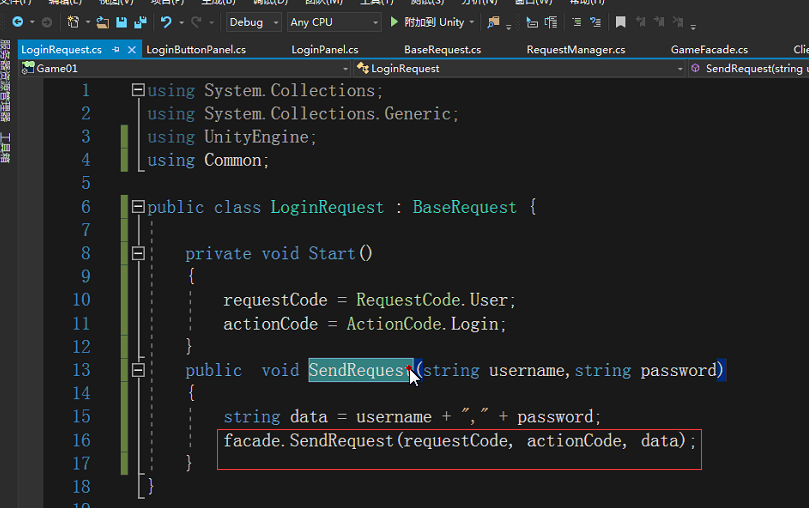Click the green play Attach icon
The width and height of the screenshot is (809, 508).
(394, 22)
